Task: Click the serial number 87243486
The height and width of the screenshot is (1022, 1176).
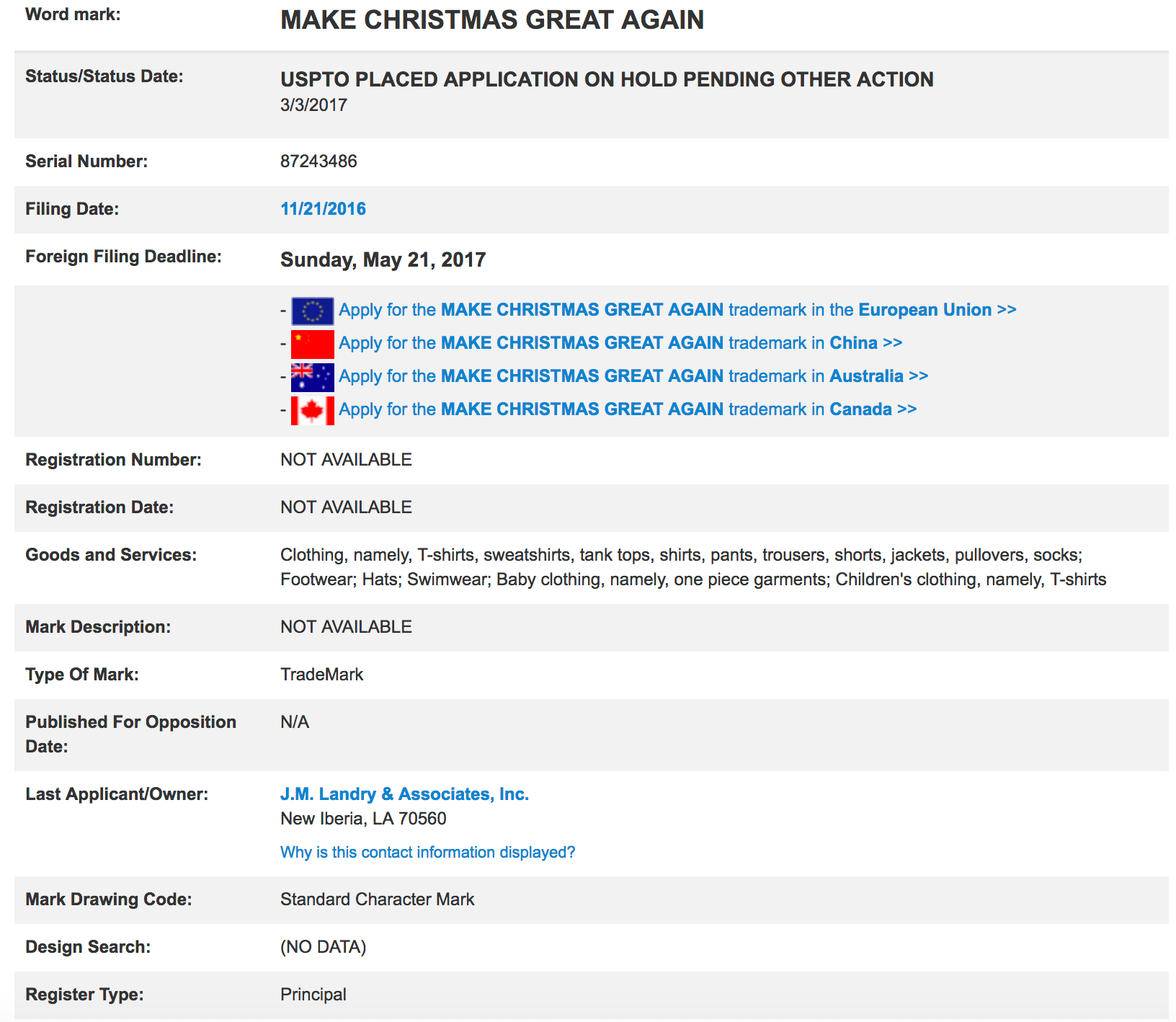Action: click(318, 161)
